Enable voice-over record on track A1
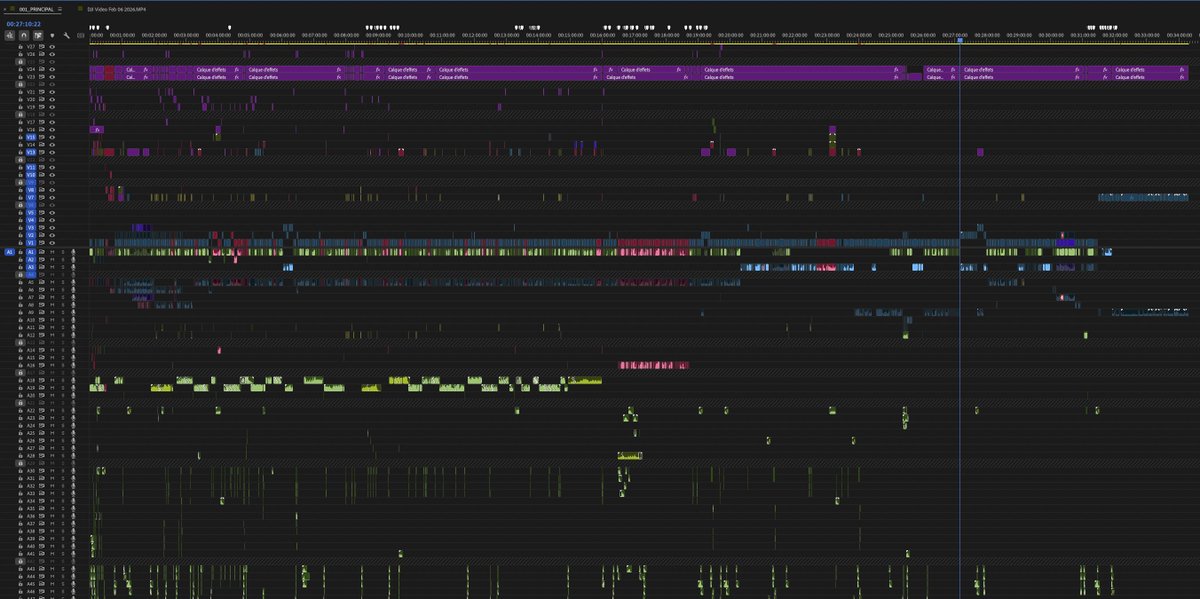Screen dimensions: 1200x599 click(73, 252)
